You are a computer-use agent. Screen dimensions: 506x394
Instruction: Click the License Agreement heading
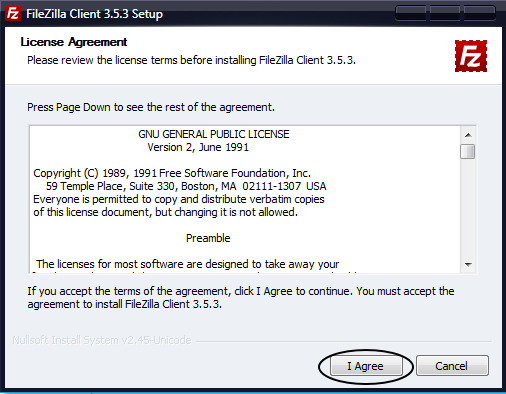point(74,42)
